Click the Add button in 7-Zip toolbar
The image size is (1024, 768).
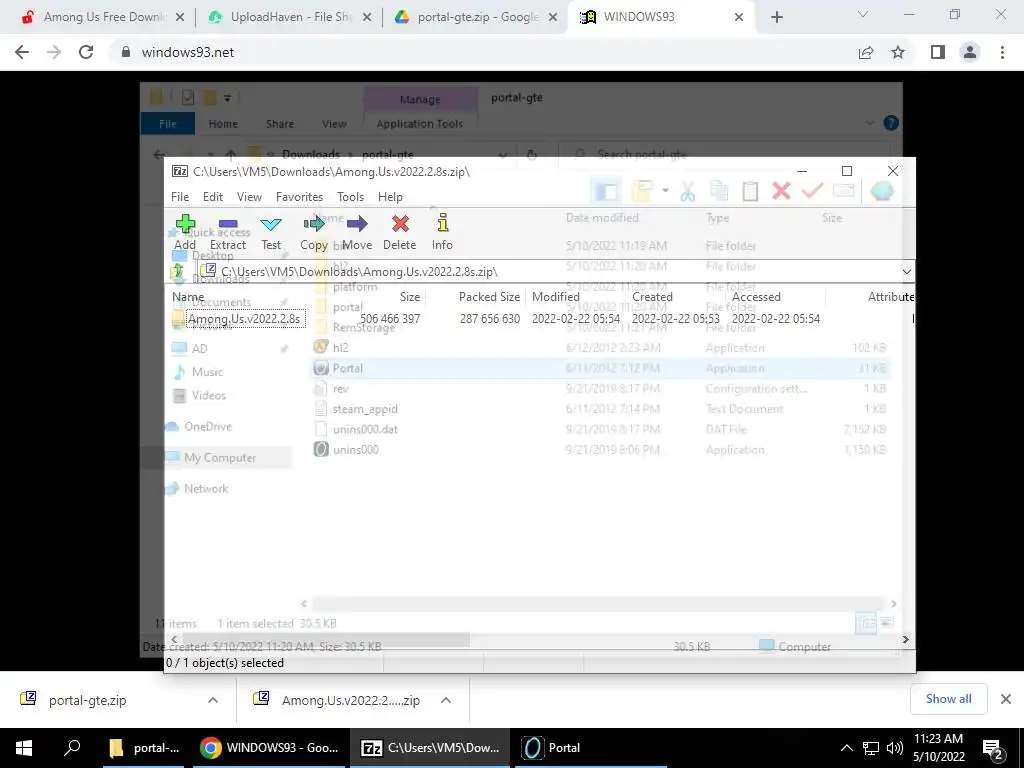pos(185,232)
